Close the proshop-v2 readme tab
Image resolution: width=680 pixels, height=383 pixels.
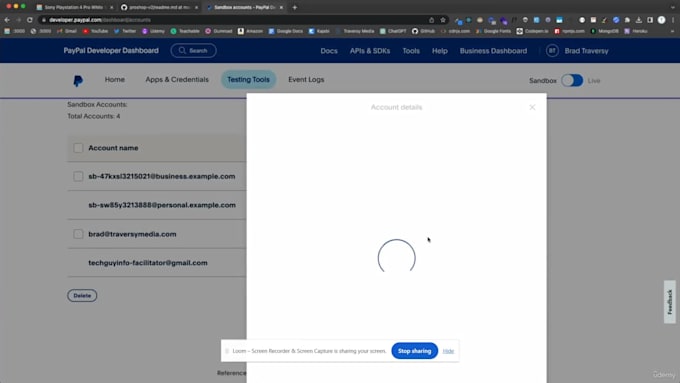click(x=196, y=7)
